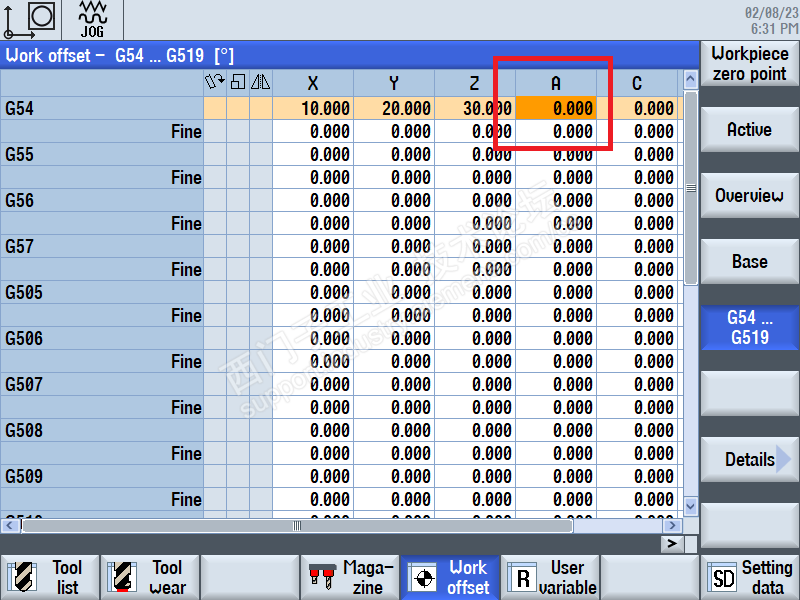Click the machine coordinate system icon

pos(30,20)
